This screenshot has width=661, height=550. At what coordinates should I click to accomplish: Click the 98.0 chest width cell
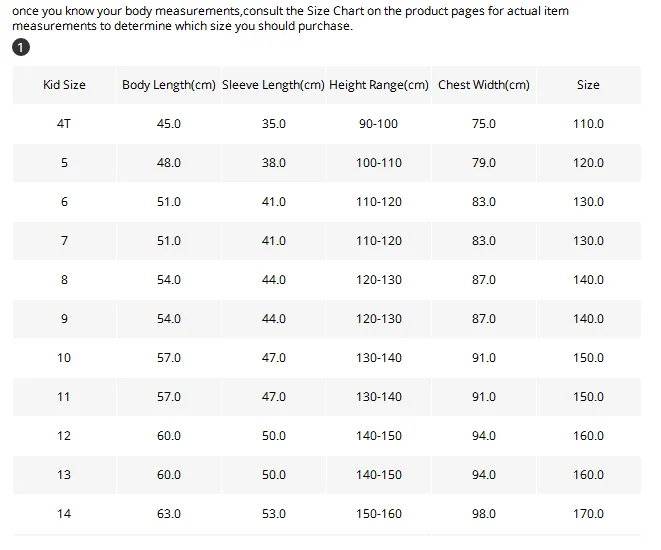(x=484, y=514)
